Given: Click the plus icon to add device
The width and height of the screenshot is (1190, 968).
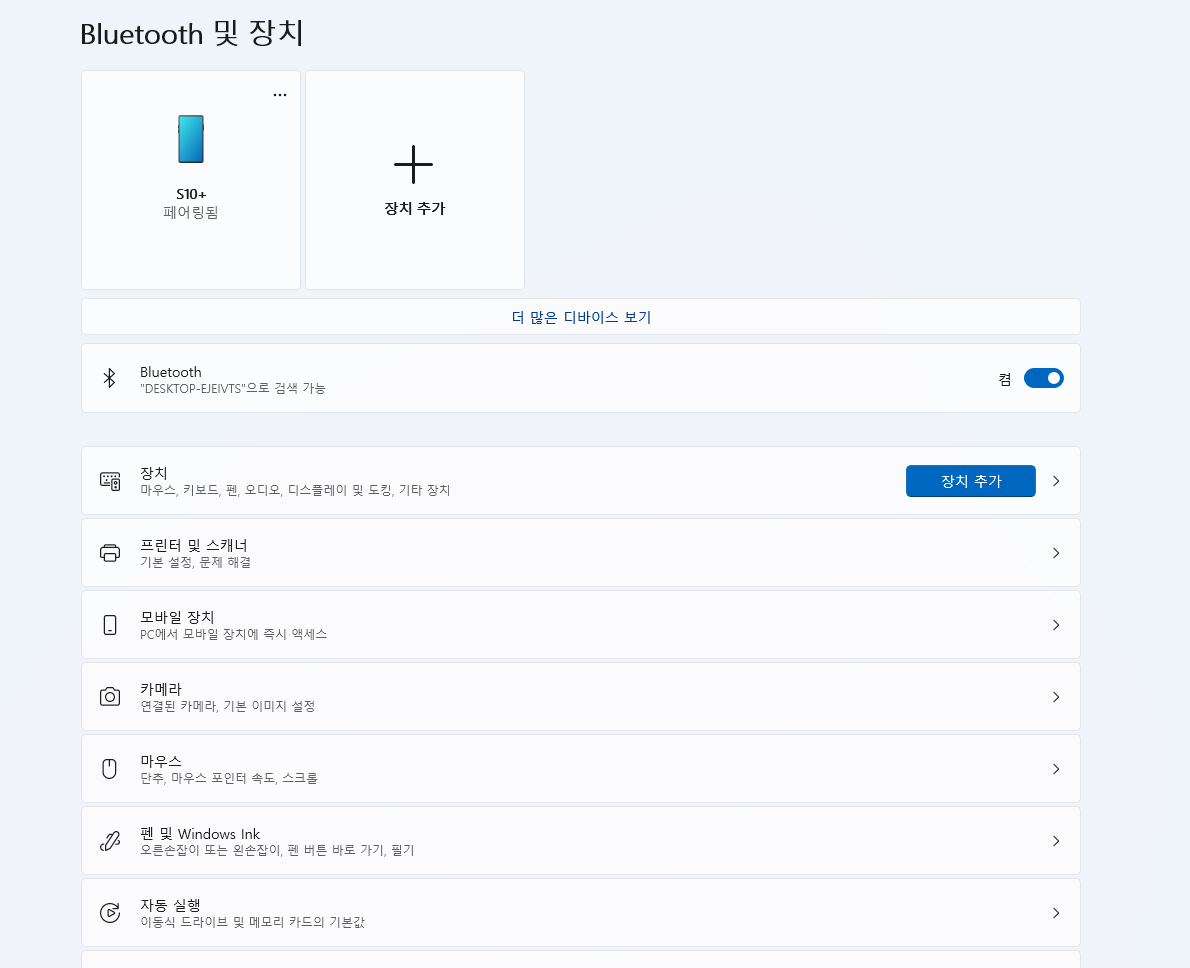Looking at the screenshot, I should 414,164.
